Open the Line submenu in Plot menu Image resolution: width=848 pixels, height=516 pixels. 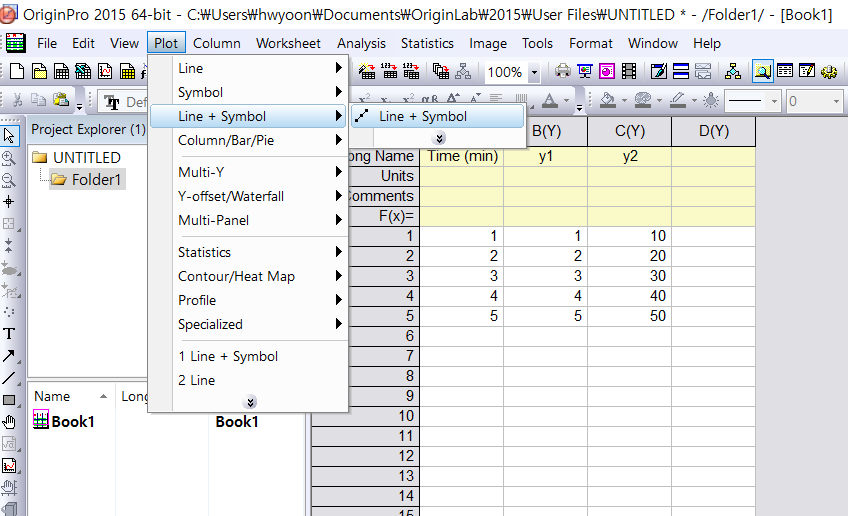[248, 68]
